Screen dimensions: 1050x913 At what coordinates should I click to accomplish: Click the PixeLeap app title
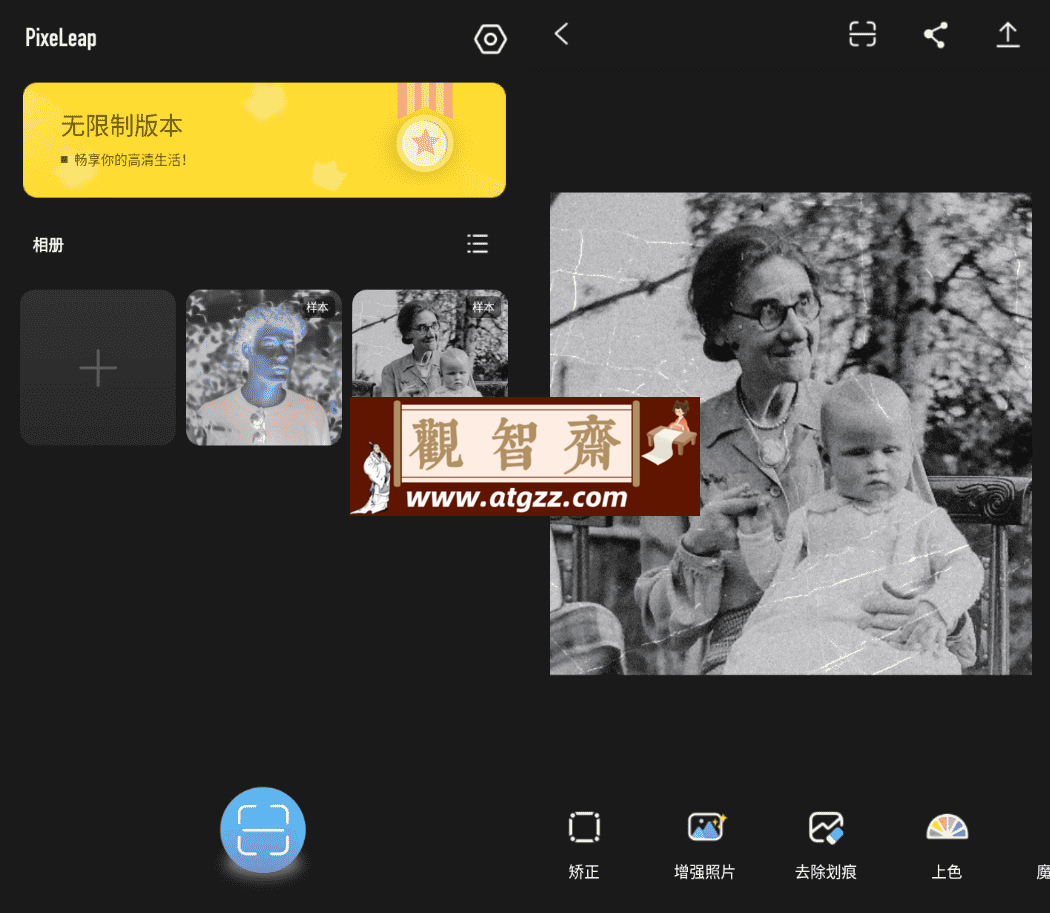61,38
